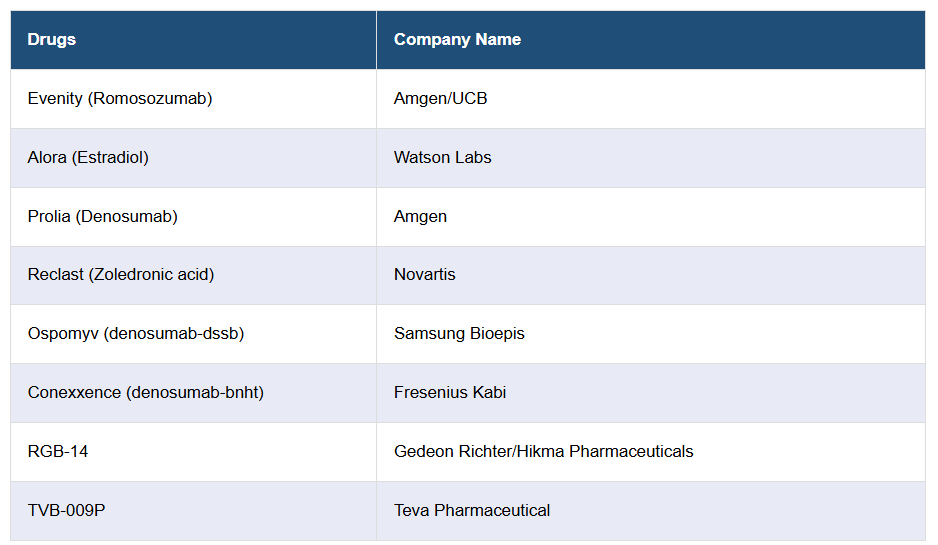Select the Evenity (Romosozumab) cell
Screen dimensions: 938x545
point(120,99)
